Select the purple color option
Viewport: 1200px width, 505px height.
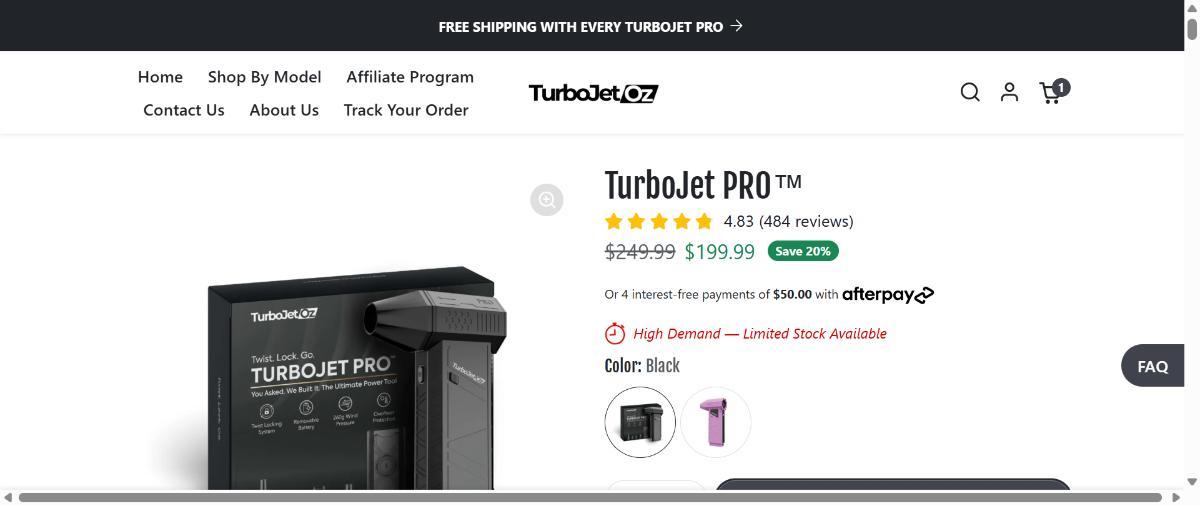716,422
